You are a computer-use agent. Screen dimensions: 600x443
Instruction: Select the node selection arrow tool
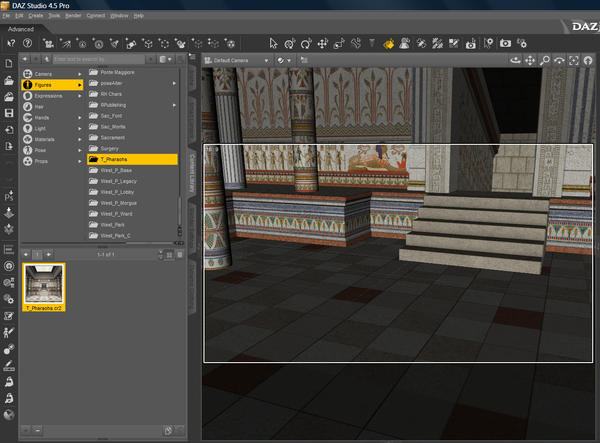(274, 43)
